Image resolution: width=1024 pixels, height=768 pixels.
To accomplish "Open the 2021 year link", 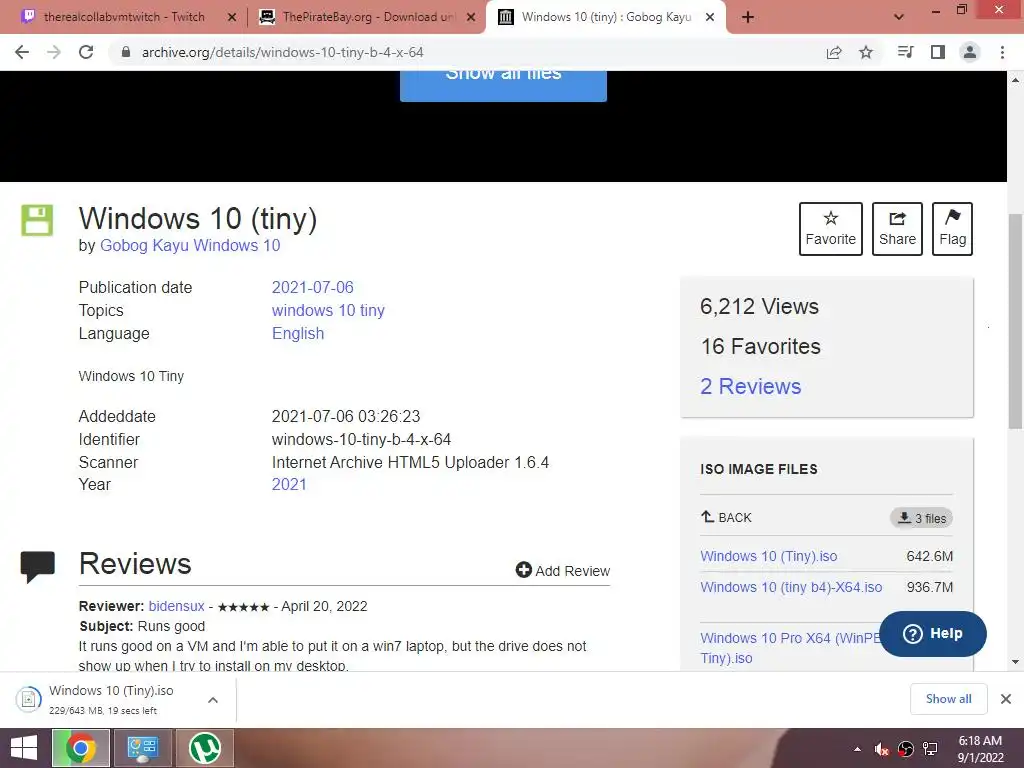I will (x=289, y=485).
